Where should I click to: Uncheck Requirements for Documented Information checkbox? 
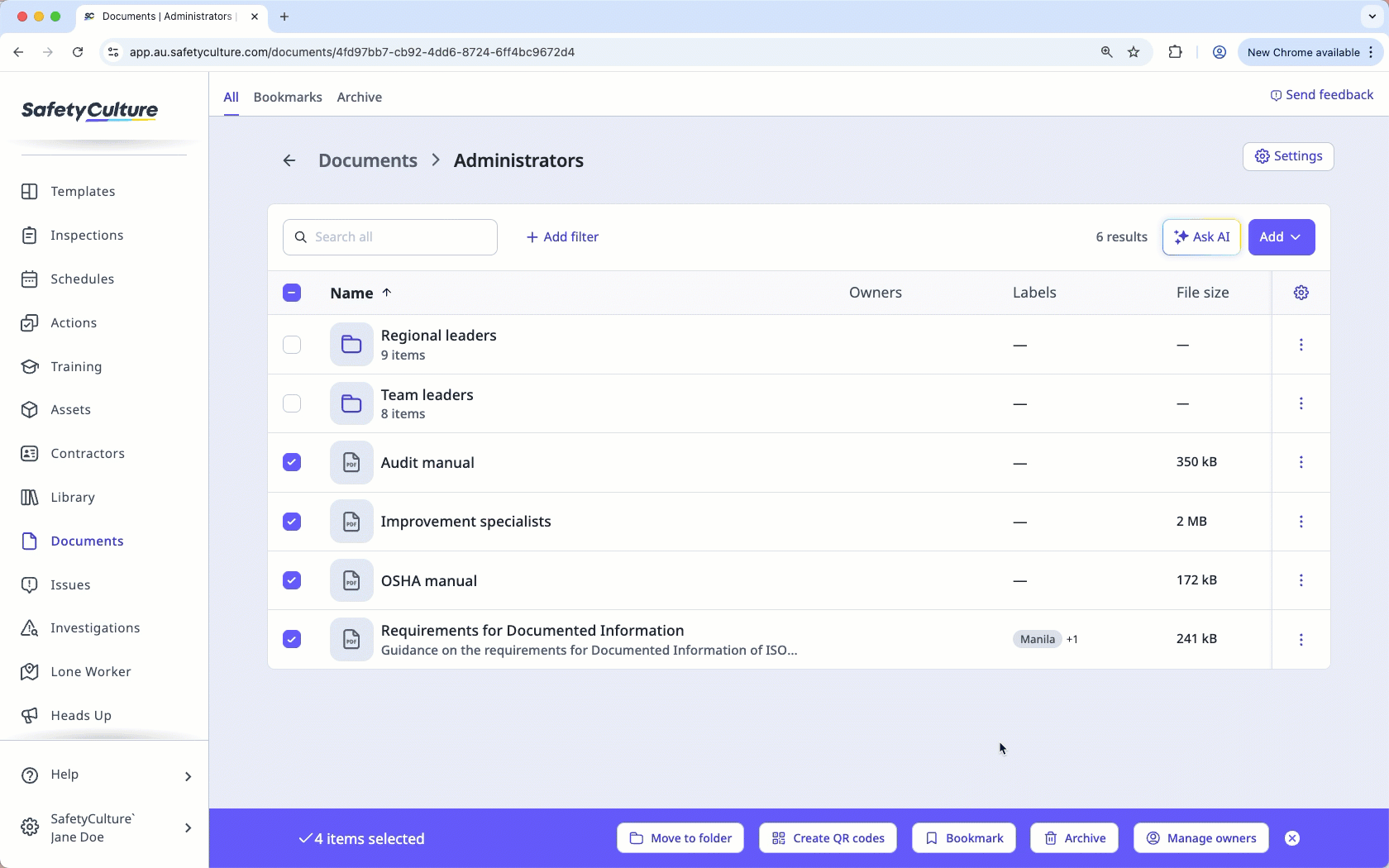[x=292, y=639]
